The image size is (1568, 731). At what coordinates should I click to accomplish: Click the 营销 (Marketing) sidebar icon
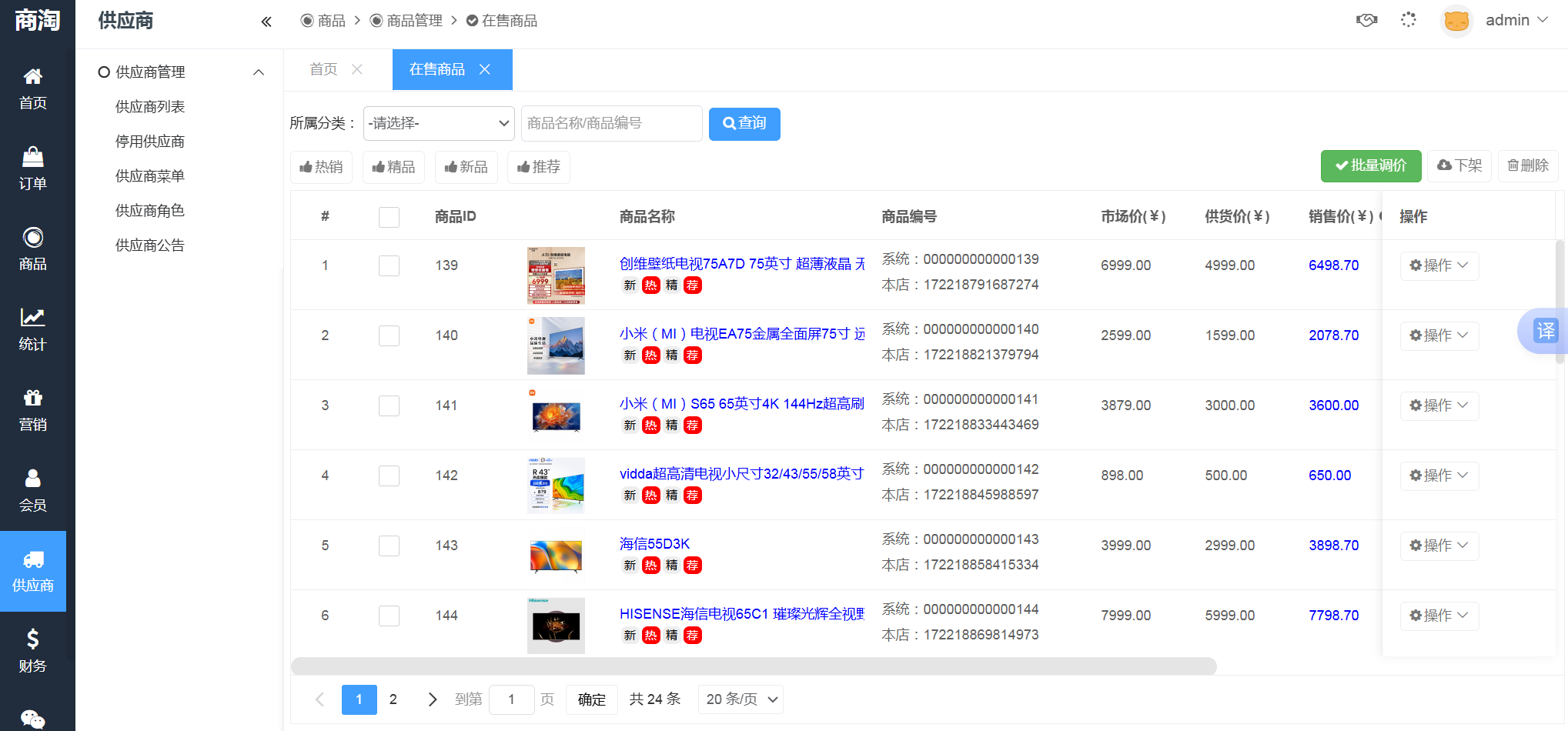[x=32, y=409]
